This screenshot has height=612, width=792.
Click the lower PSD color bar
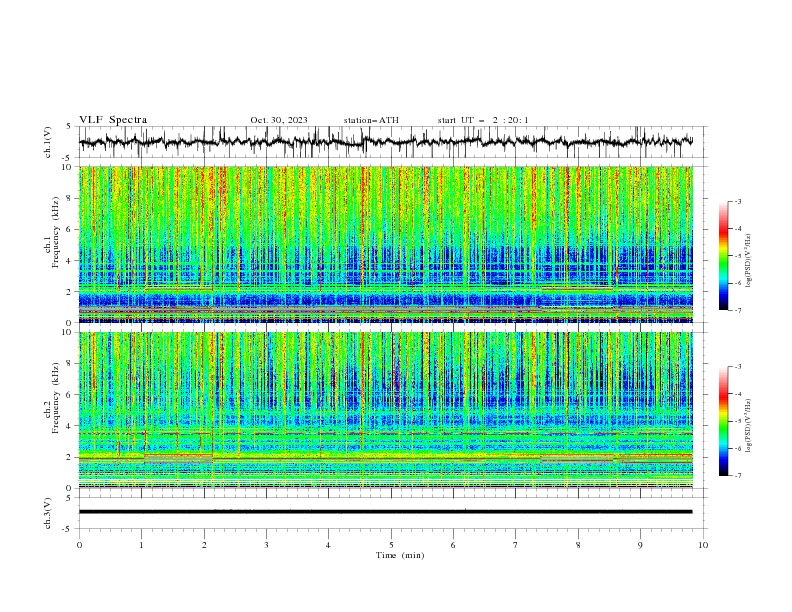[x=723, y=421]
